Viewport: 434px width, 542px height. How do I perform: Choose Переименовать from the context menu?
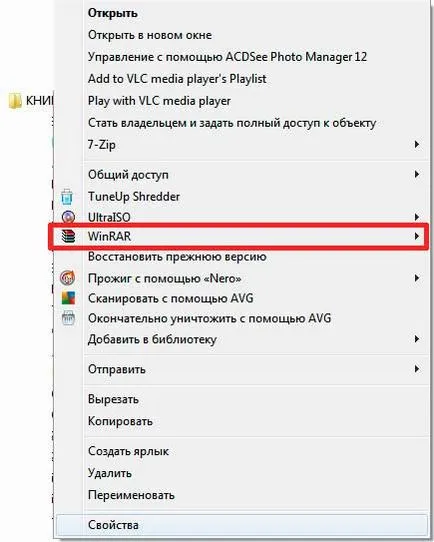tap(131, 495)
